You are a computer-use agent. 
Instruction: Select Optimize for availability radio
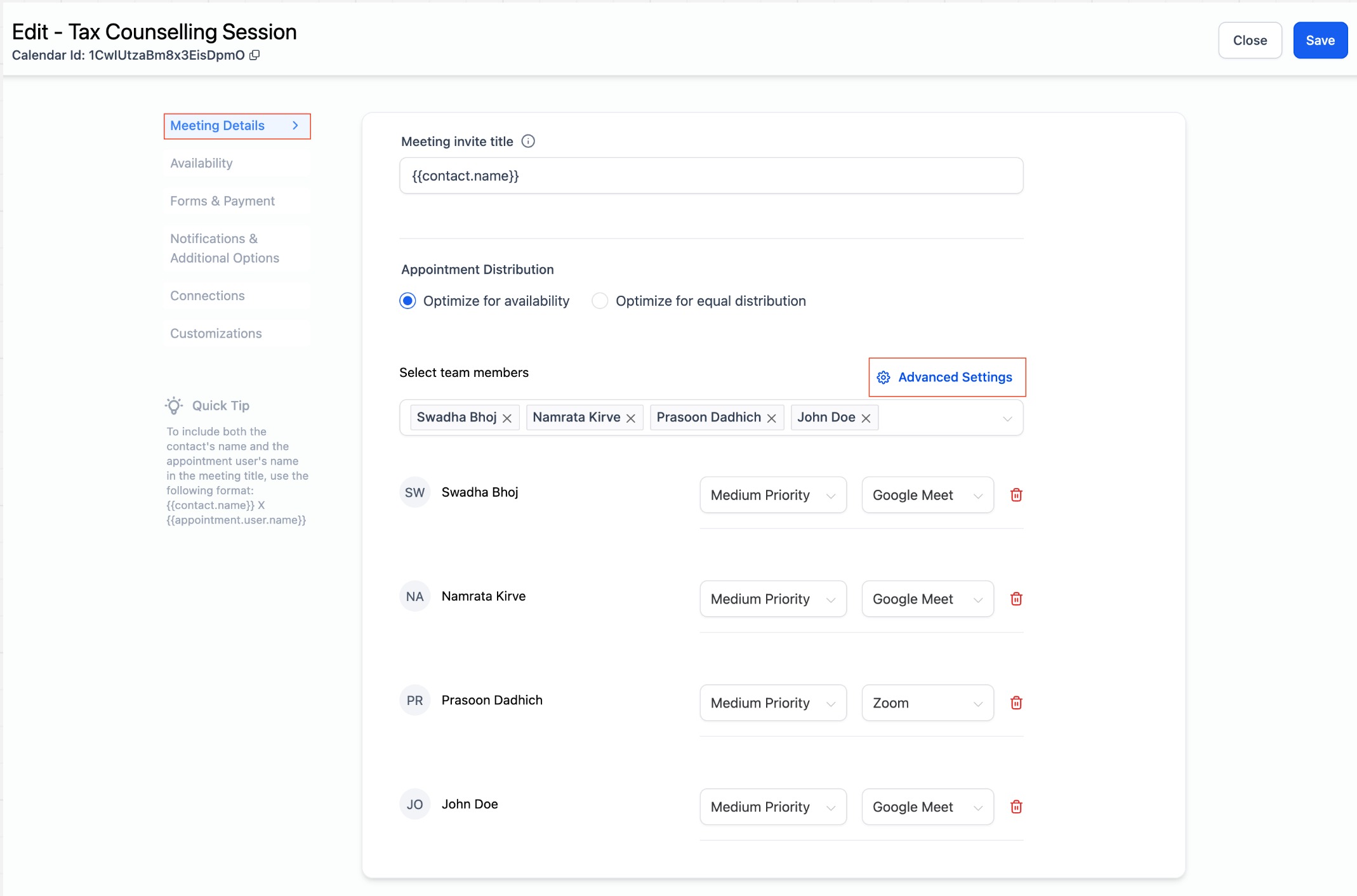[x=407, y=301]
